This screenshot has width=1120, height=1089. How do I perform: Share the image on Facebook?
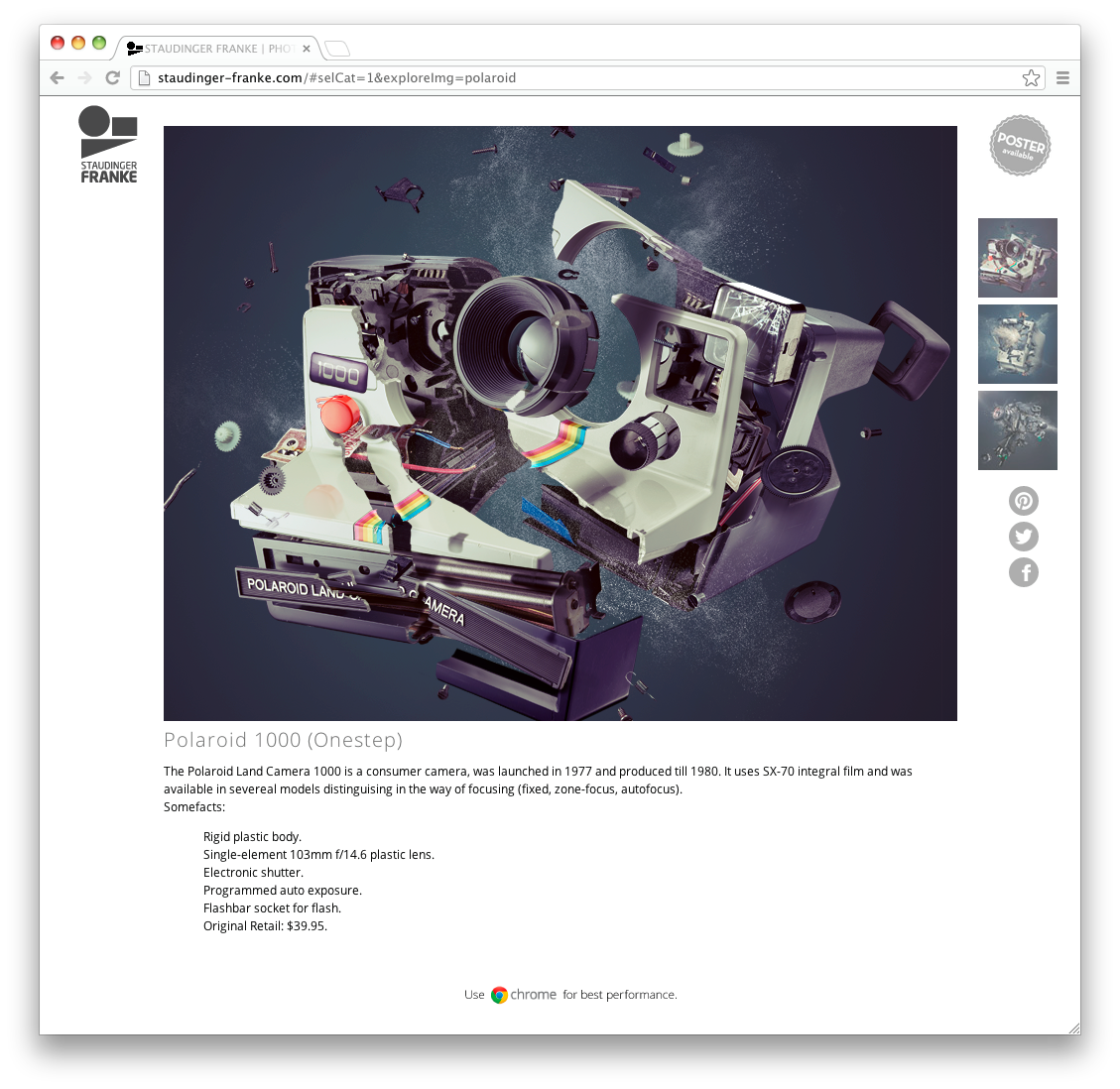tap(1023, 572)
